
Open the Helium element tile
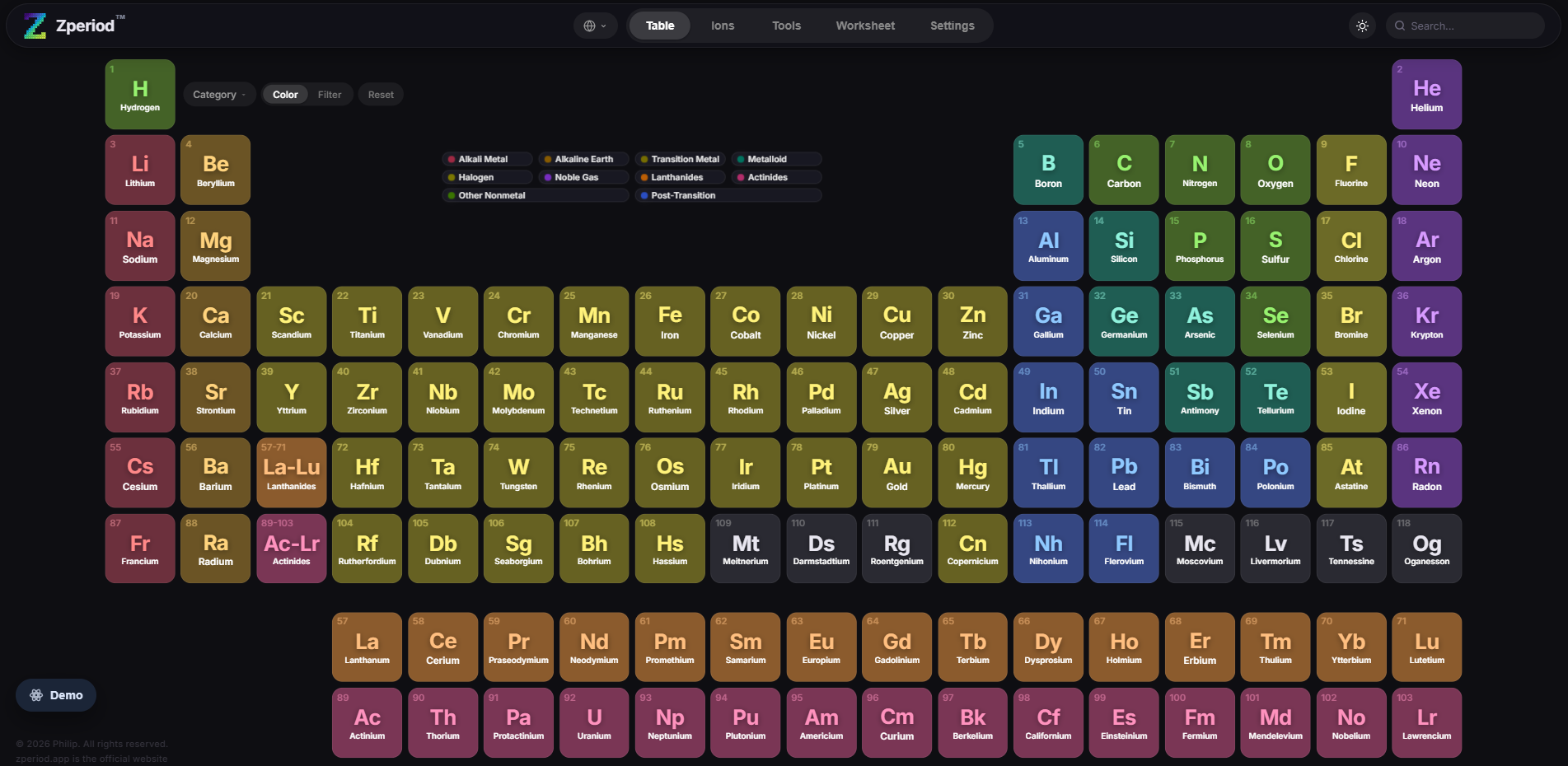point(1427,94)
